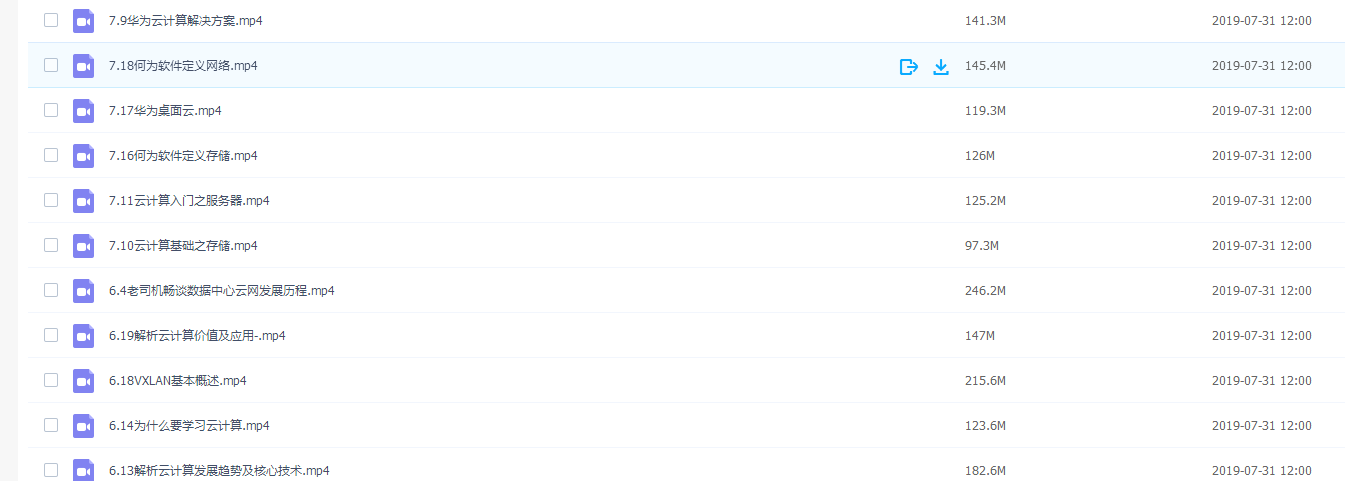Check the box next to 6.18VXLAN基本概述.mp4
1345x481 pixels.
[x=51, y=380]
